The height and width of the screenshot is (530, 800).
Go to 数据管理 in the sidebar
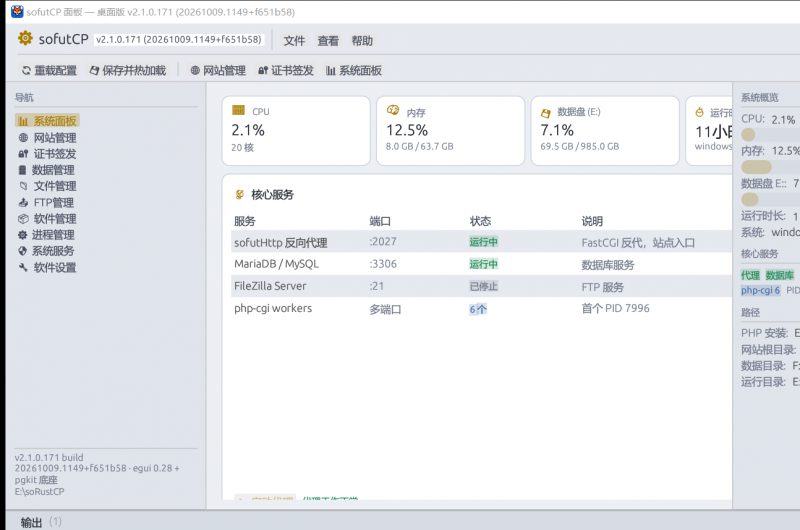[x=46, y=170]
